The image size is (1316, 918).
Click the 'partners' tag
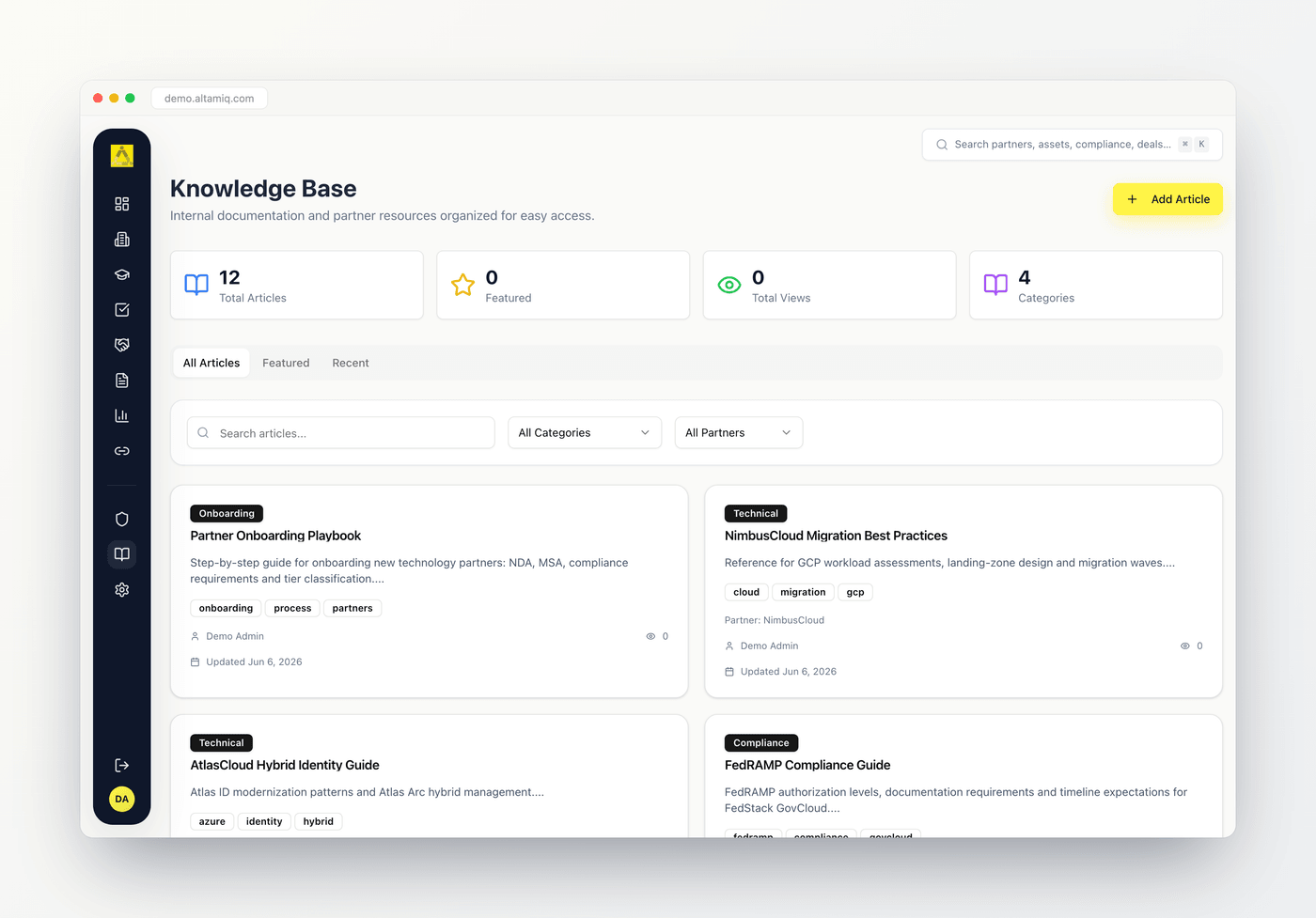[x=352, y=608]
